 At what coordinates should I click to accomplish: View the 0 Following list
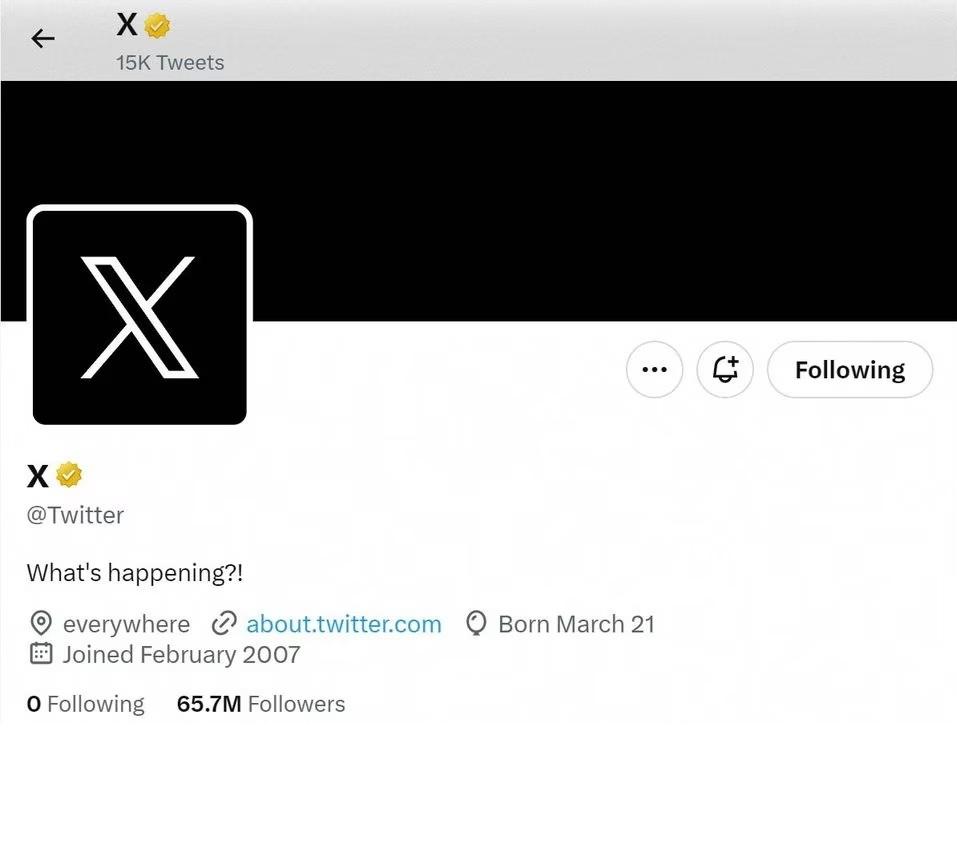(85, 704)
